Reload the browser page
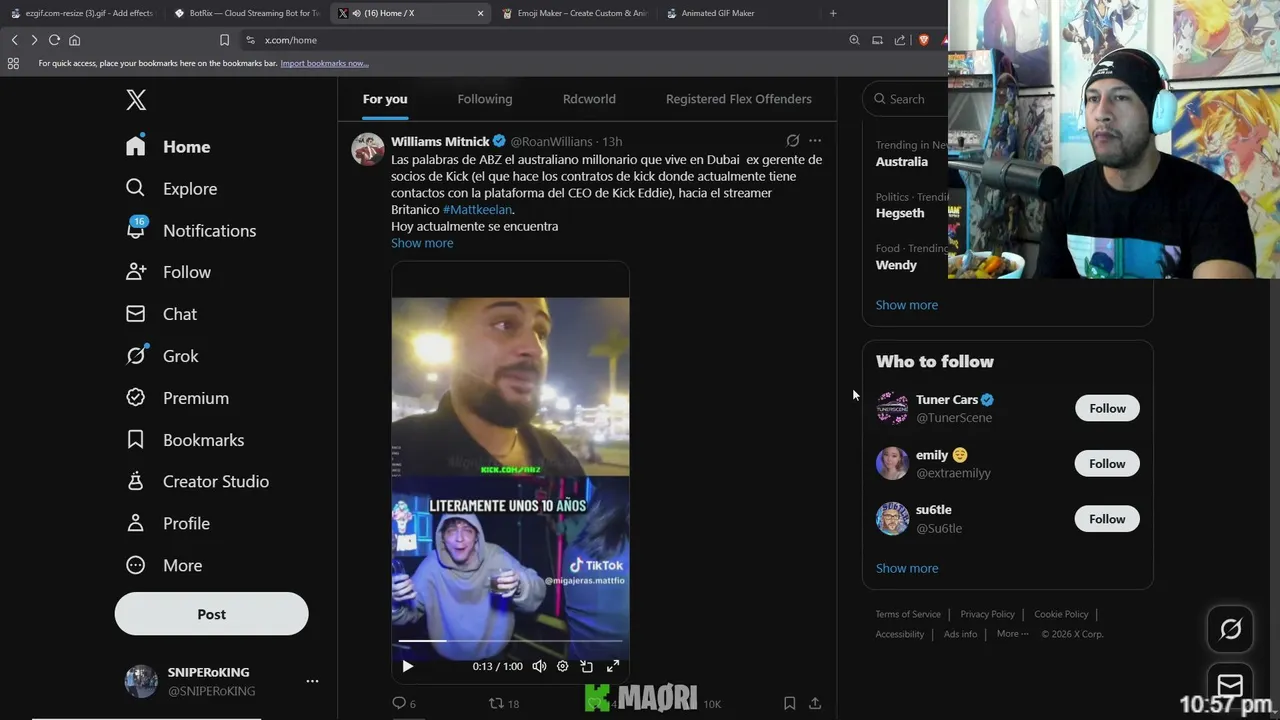Viewport: 1280px width, 720px height. click(x=54, y=40)
